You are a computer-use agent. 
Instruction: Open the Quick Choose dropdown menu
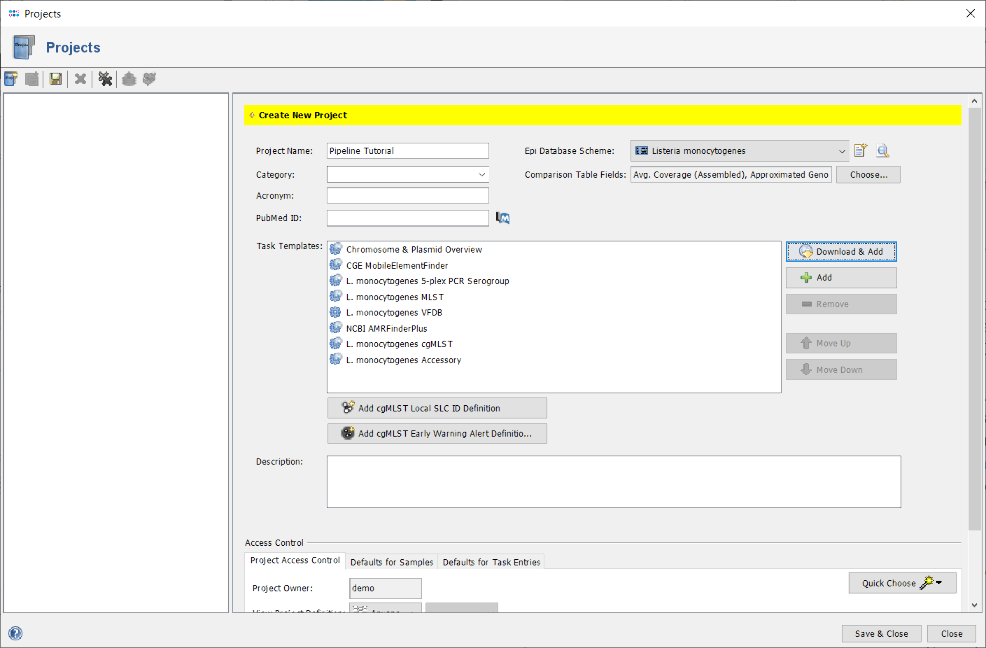click(902, 583)
